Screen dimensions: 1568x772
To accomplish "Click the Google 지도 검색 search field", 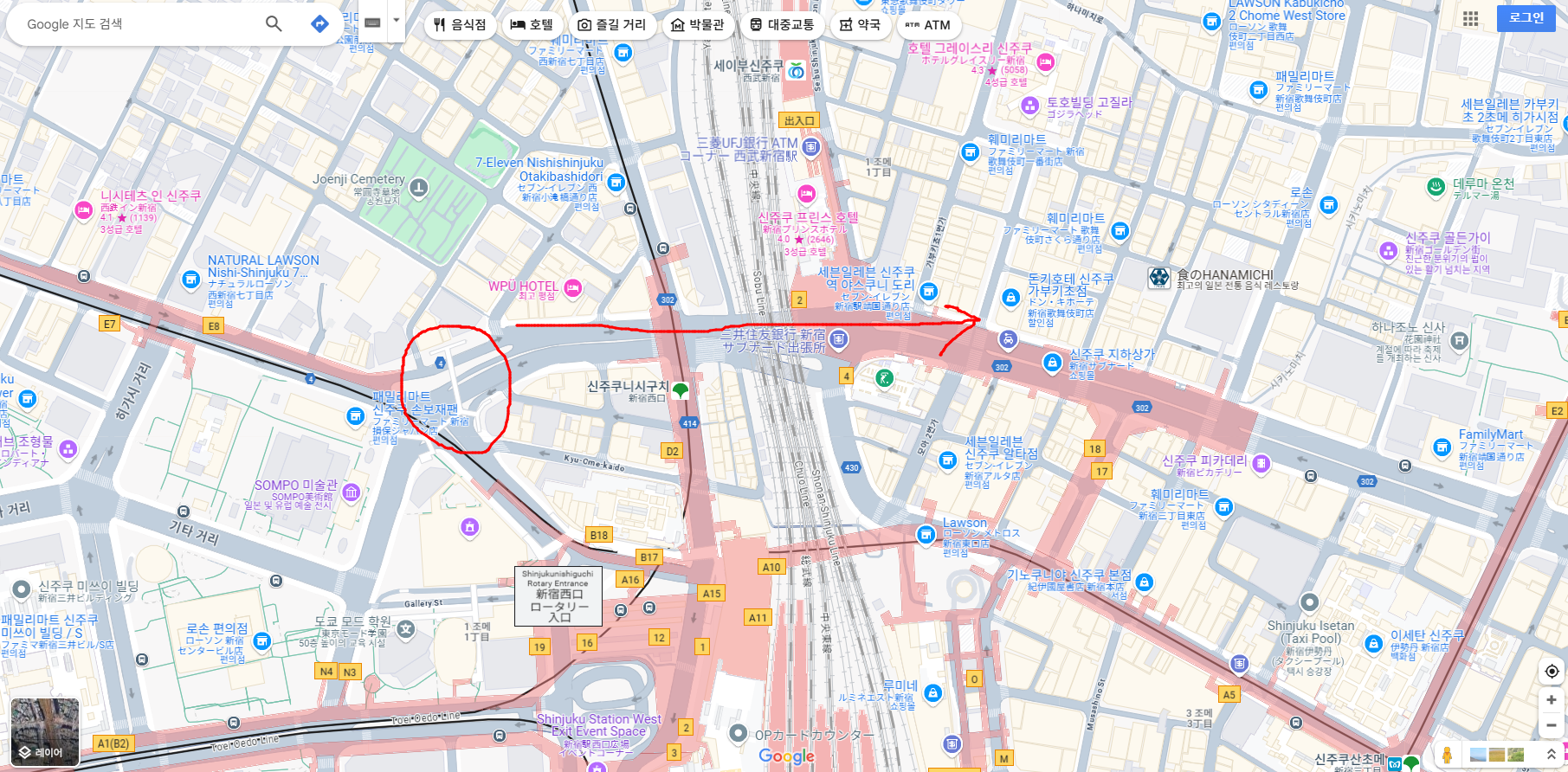I will coord(139,24).
